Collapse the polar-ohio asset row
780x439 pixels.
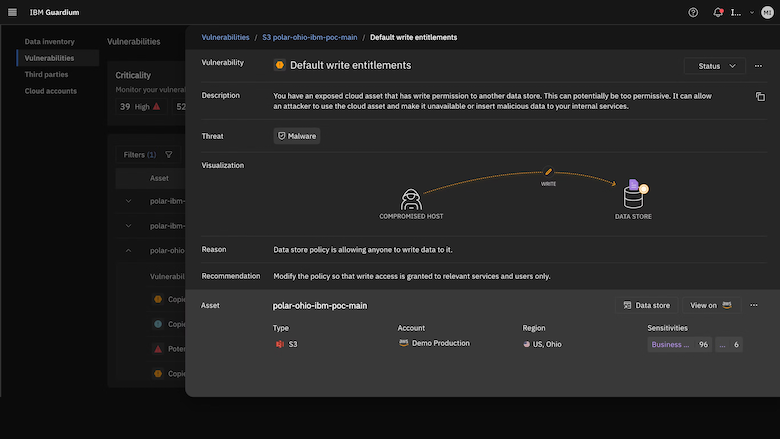pyautogui.click(x=128, y=251)
